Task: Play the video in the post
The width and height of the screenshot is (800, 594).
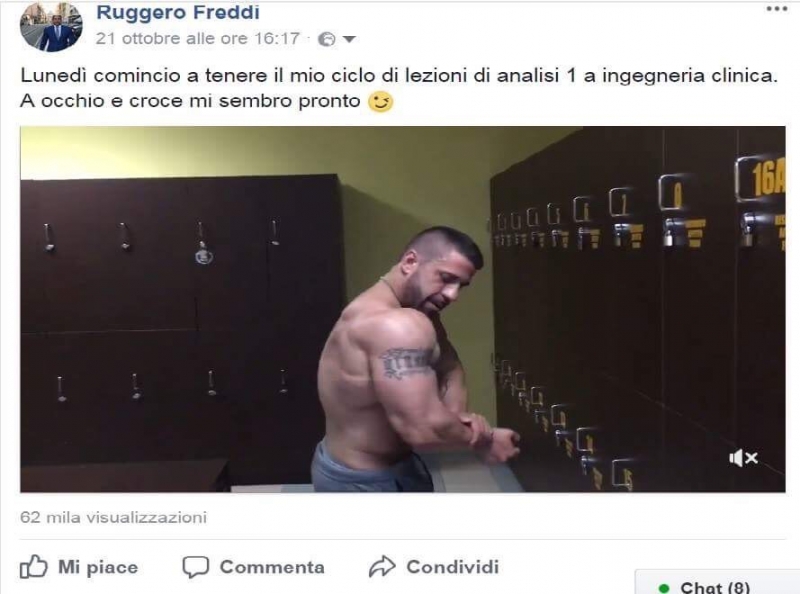Action: 403,309
